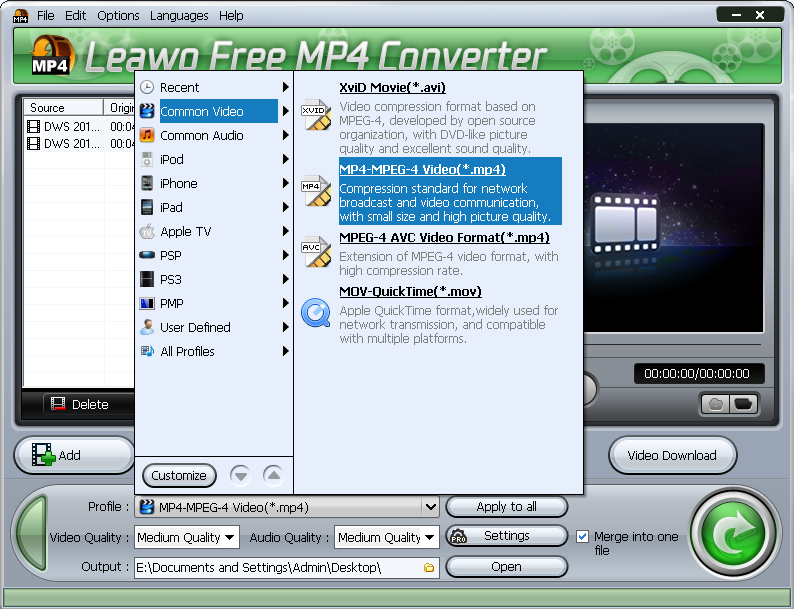Screen dimensions: 794x609
Task: Open the Settings button
Action: (506, 536)
